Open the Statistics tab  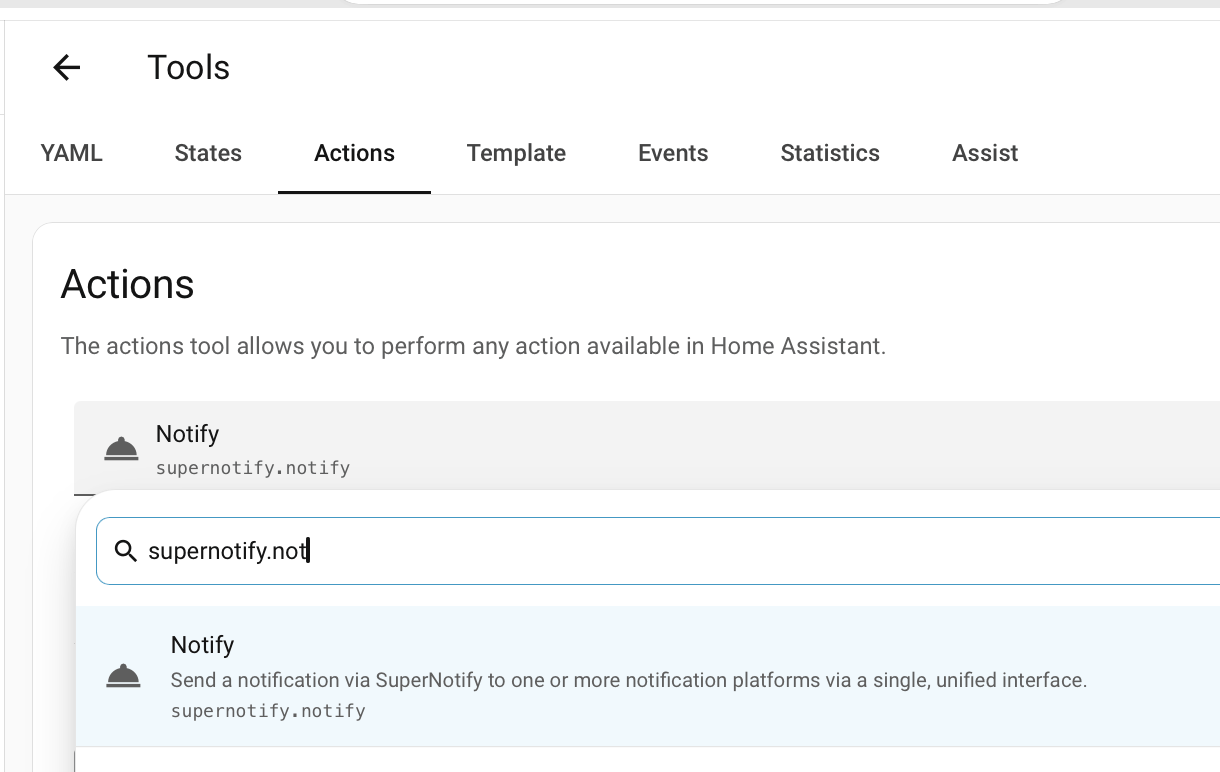coord(830,153)
